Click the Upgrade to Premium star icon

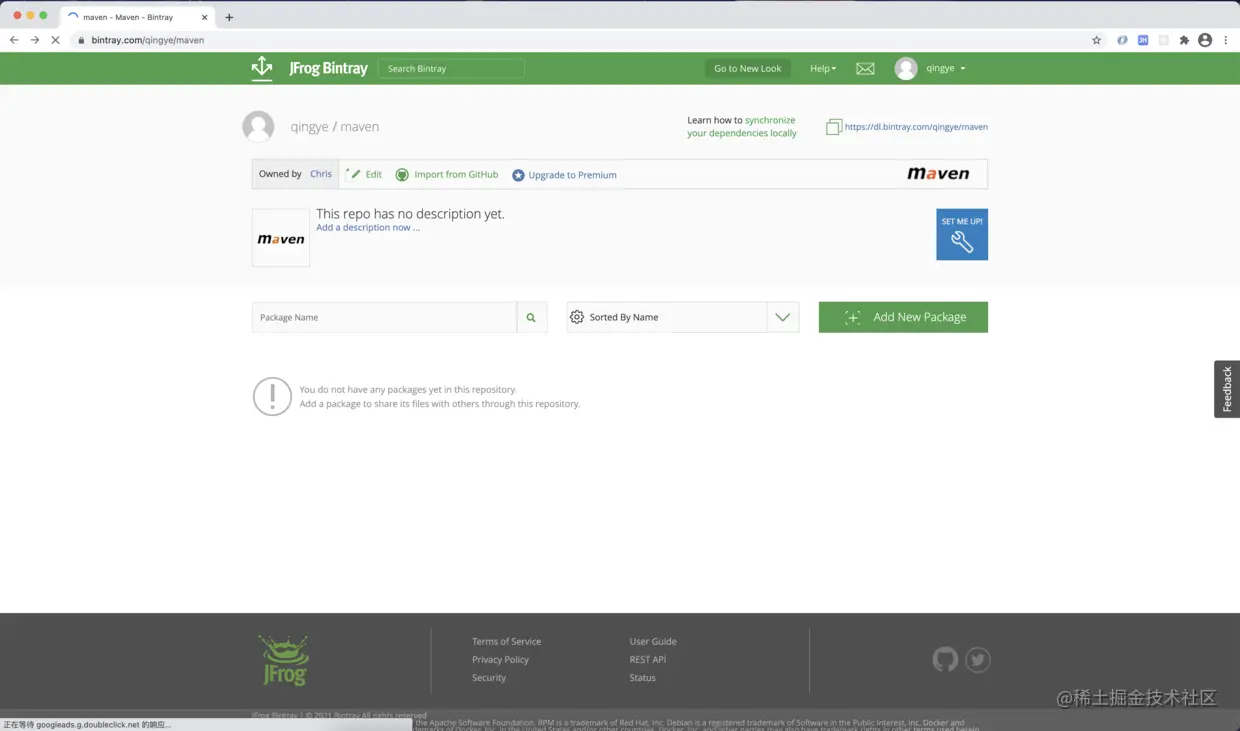coord(518,175)
